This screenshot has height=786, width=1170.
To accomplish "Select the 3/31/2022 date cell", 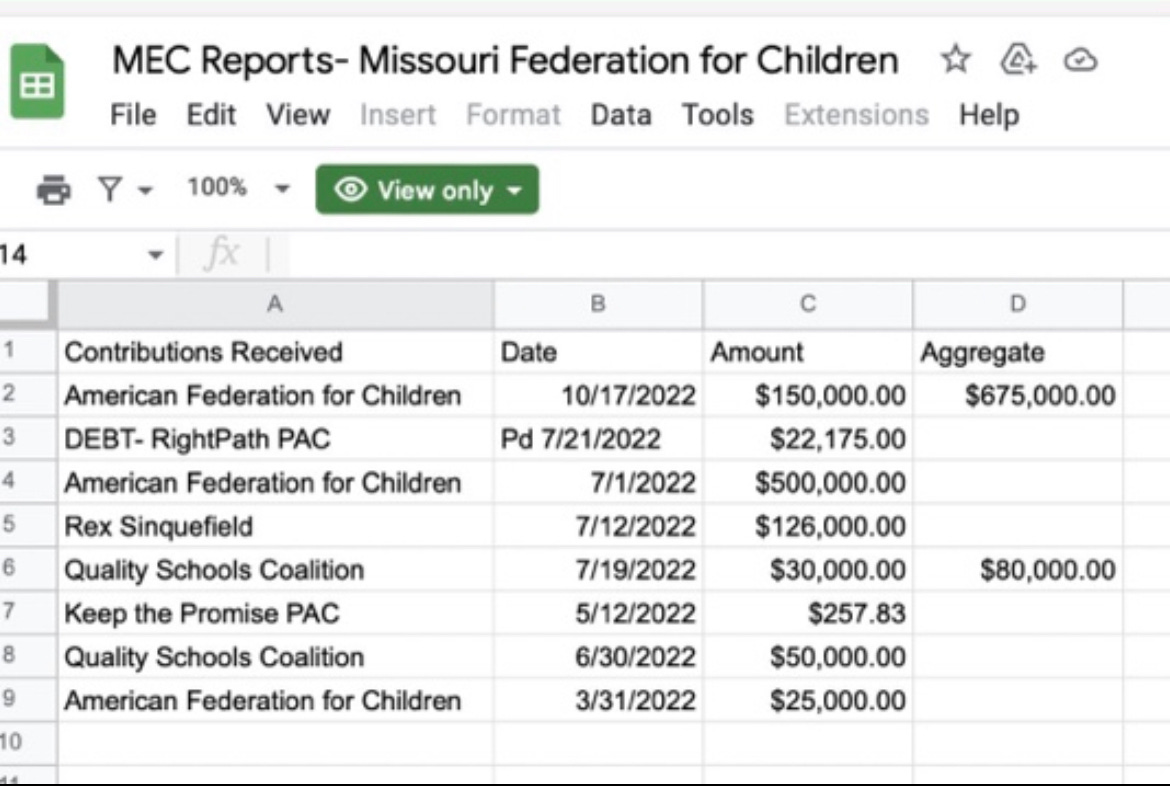I will tap(598, 700).
